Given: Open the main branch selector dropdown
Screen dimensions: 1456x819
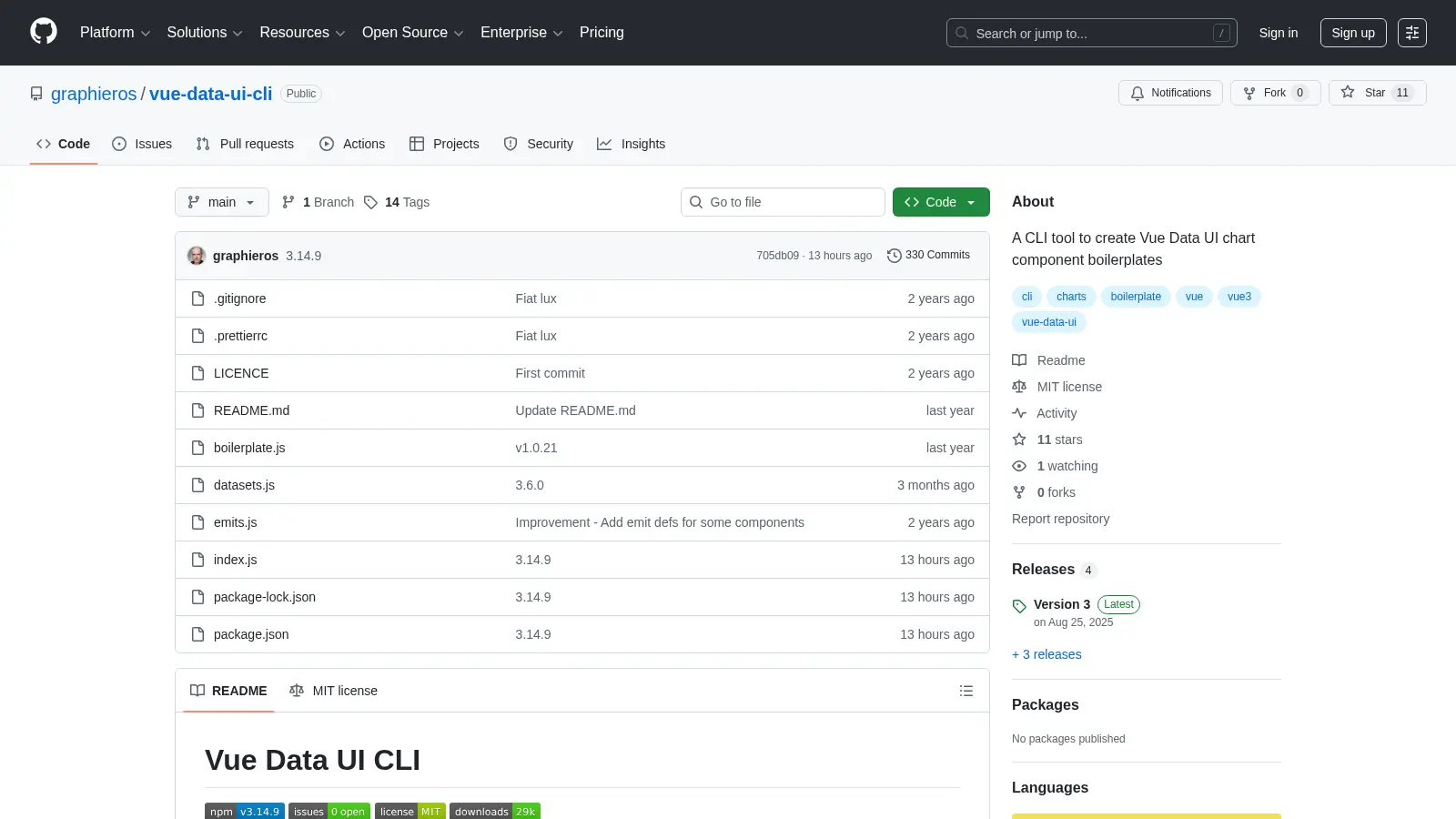Looking at the screenshot, I should pyautogui.click(x=222, y=202).
